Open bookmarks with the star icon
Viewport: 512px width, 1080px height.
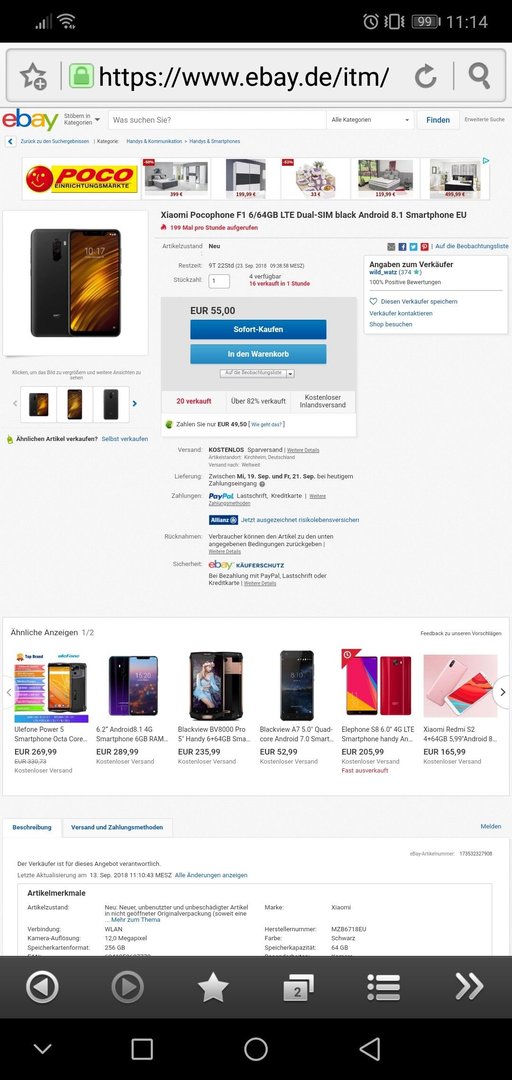pos(213,988)
